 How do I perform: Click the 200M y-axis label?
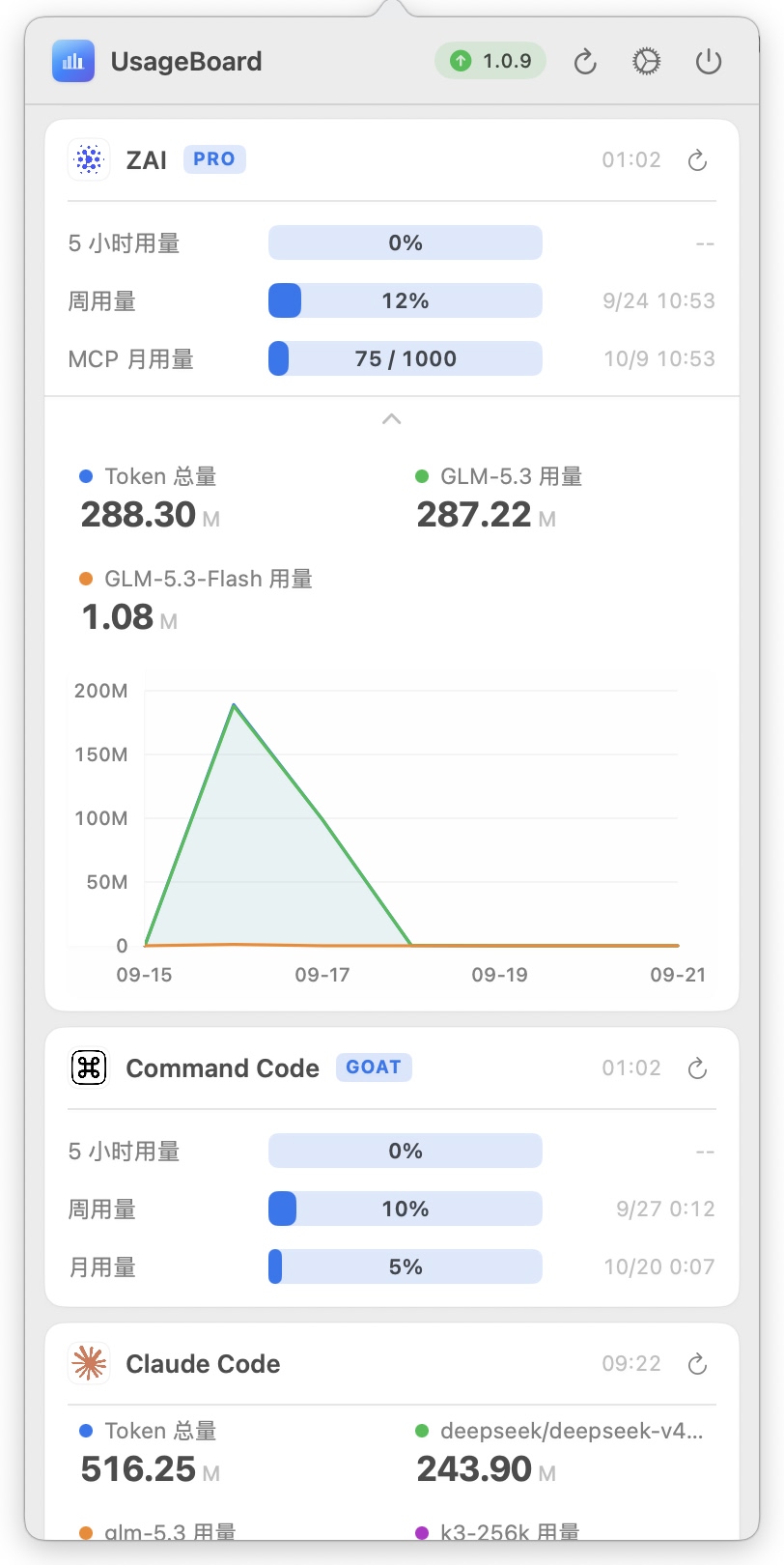click(101, 691)
